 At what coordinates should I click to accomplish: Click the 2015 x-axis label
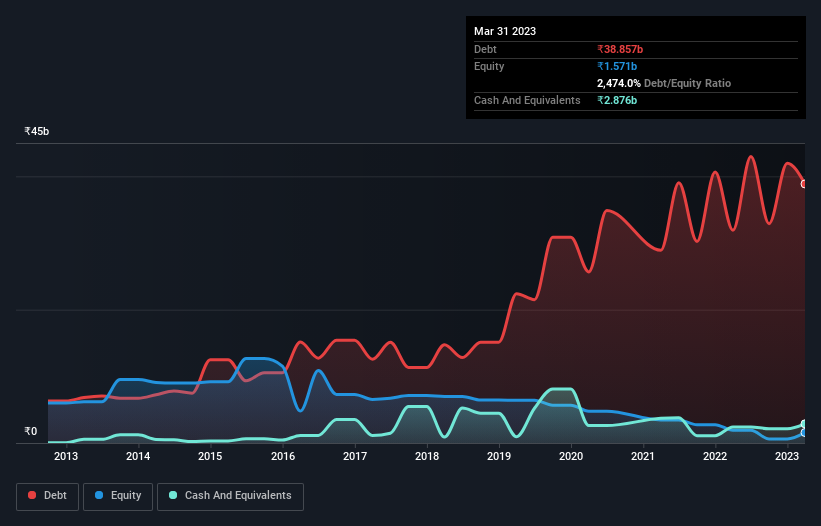click(x=210, y=456)
